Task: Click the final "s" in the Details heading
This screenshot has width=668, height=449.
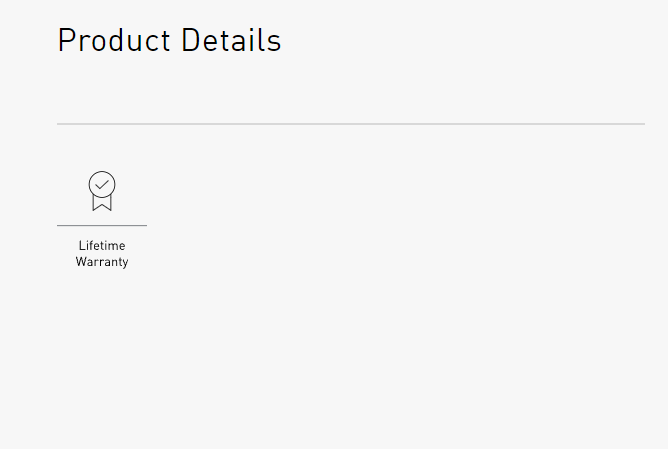Action: tap(275, 42)
